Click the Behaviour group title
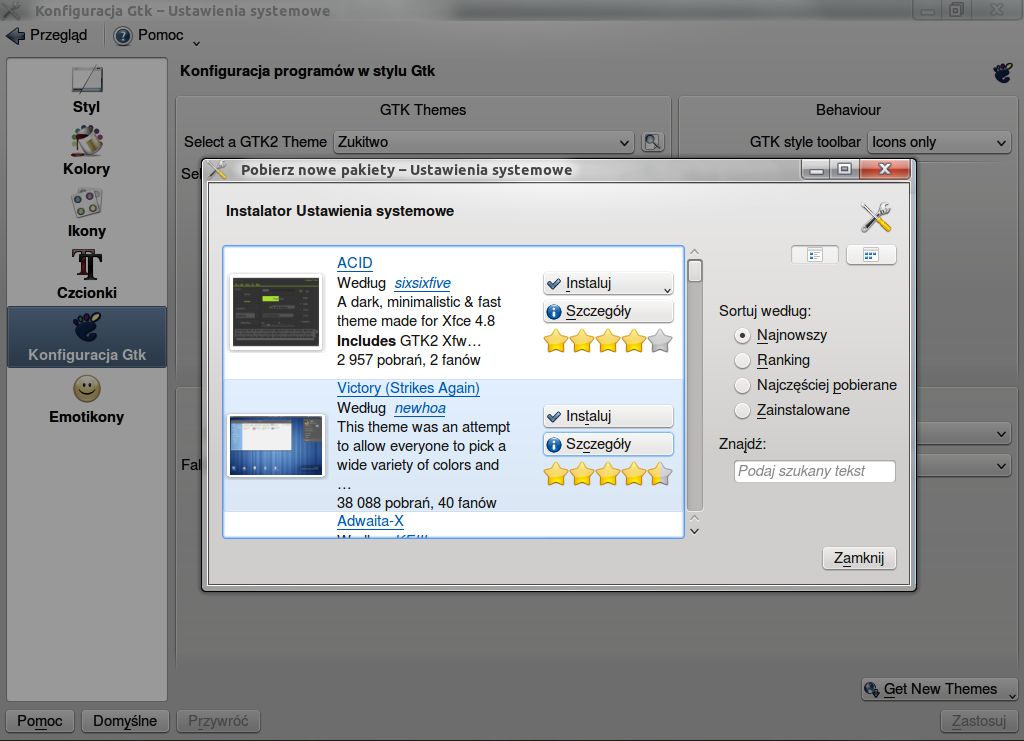The width and height of the screenshot is (1024, 741). pyautogui.click(x=848, y=110)
